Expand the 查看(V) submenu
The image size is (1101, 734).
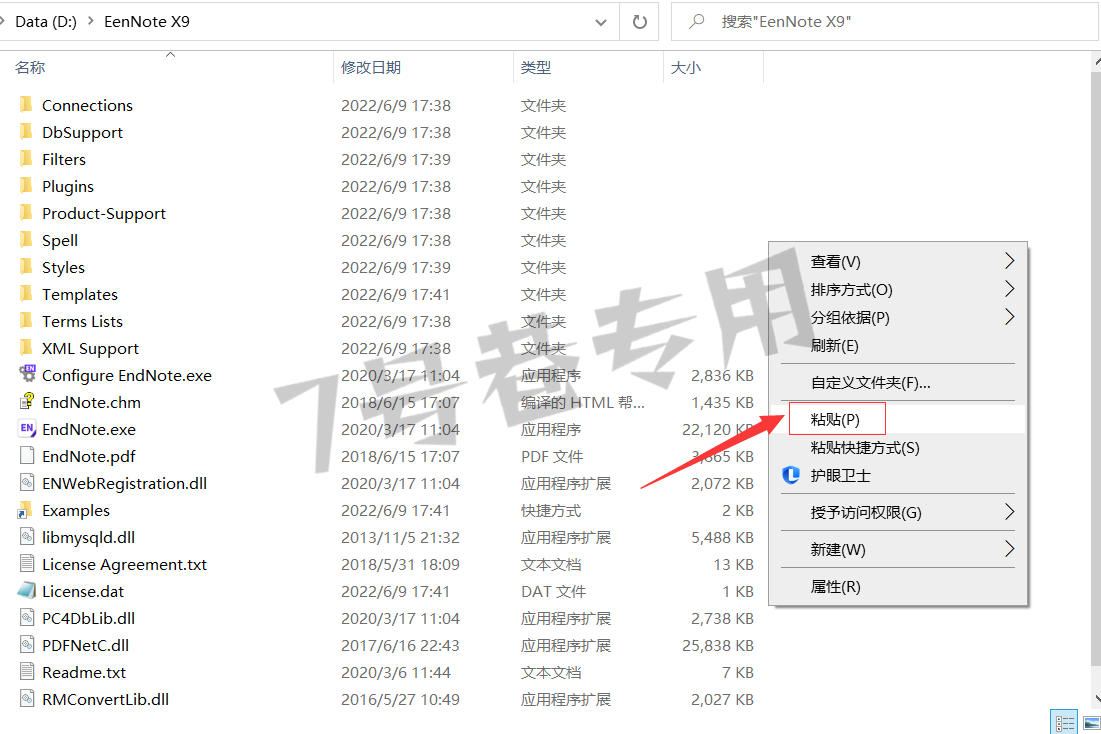1009,261
